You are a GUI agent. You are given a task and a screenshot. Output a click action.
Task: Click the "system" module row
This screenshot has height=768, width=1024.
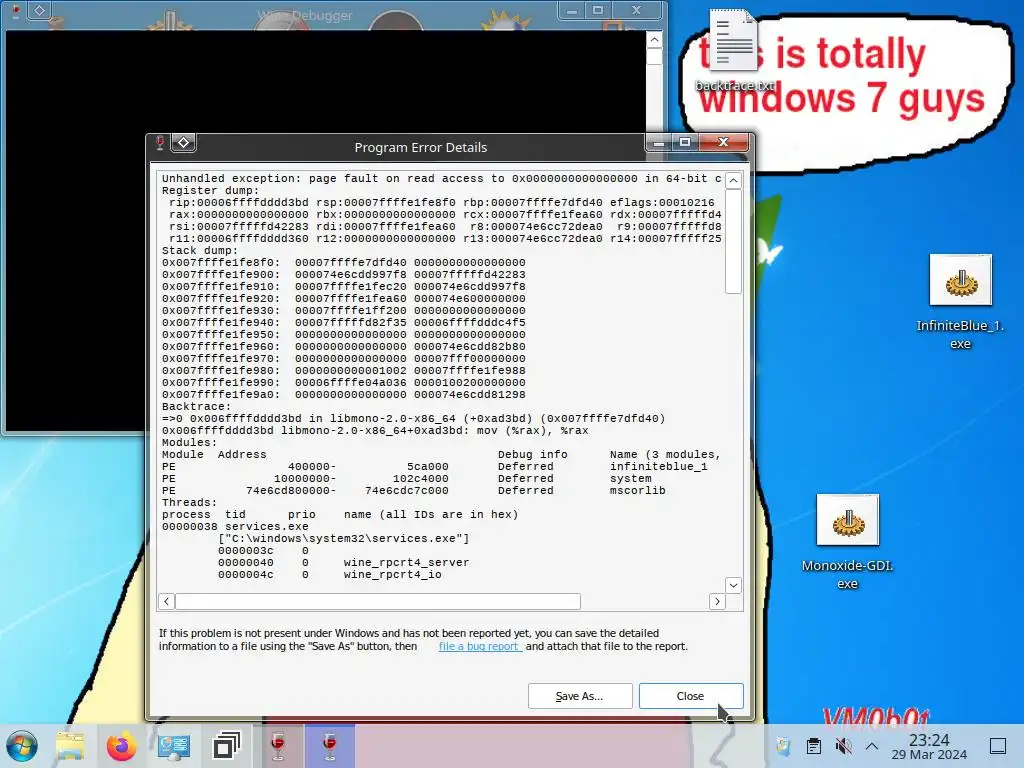(x=407, y=479)
